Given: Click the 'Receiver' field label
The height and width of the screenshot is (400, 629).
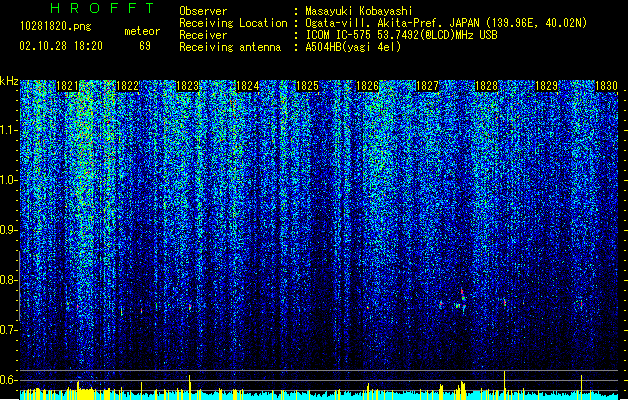Looking at the screenshot, I should click(x=203, y=35).
